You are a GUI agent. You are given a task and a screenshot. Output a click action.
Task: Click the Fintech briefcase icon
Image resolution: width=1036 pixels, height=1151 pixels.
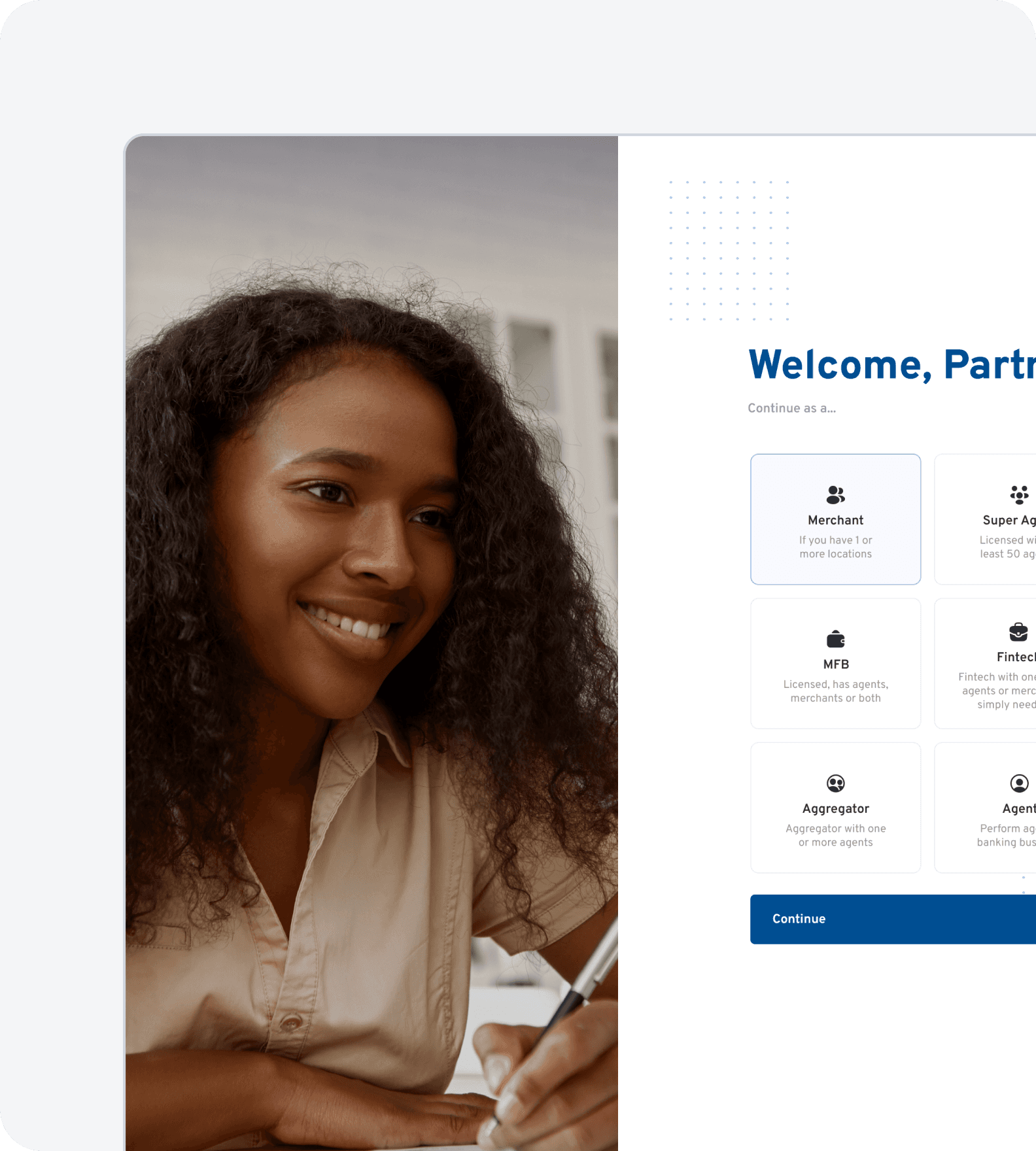[x=1018, y=632]
